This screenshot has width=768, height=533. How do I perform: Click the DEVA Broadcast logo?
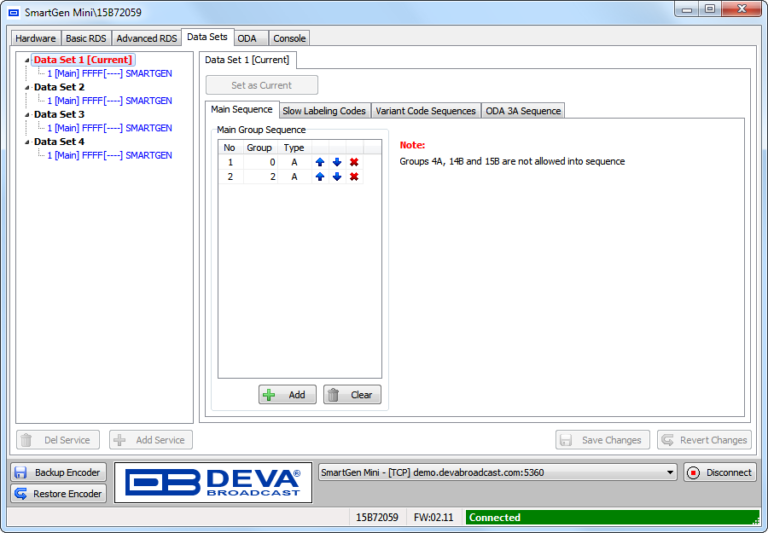[212, 483]
